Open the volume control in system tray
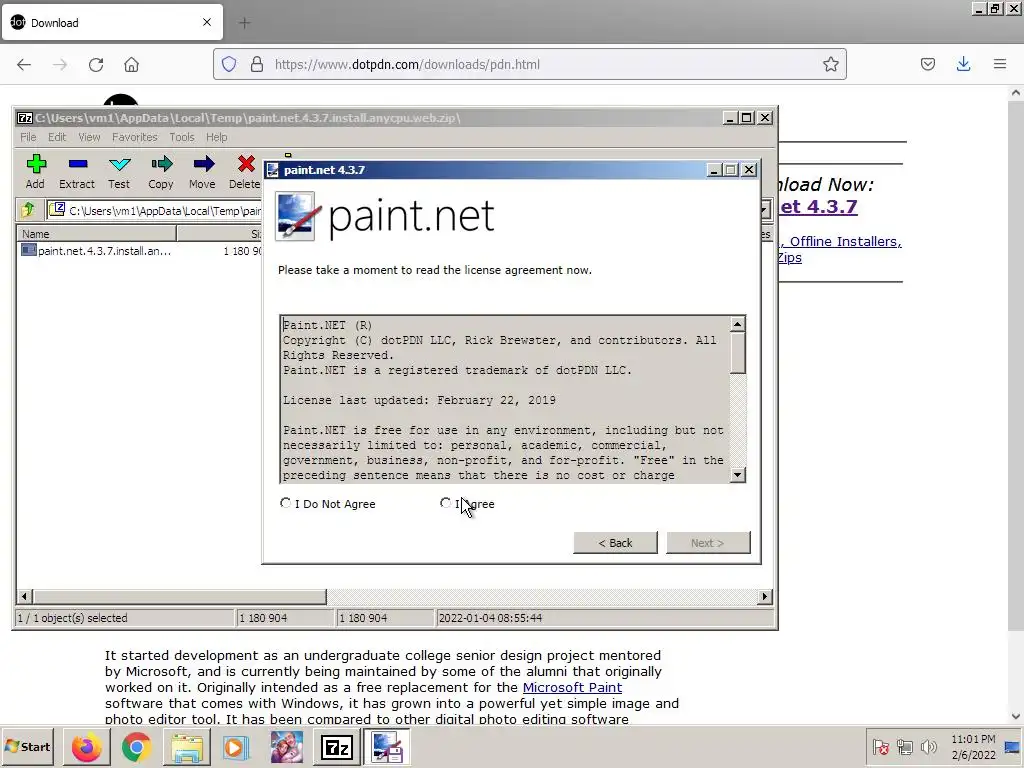This screenshot has width=1024, height=768. 929,746
